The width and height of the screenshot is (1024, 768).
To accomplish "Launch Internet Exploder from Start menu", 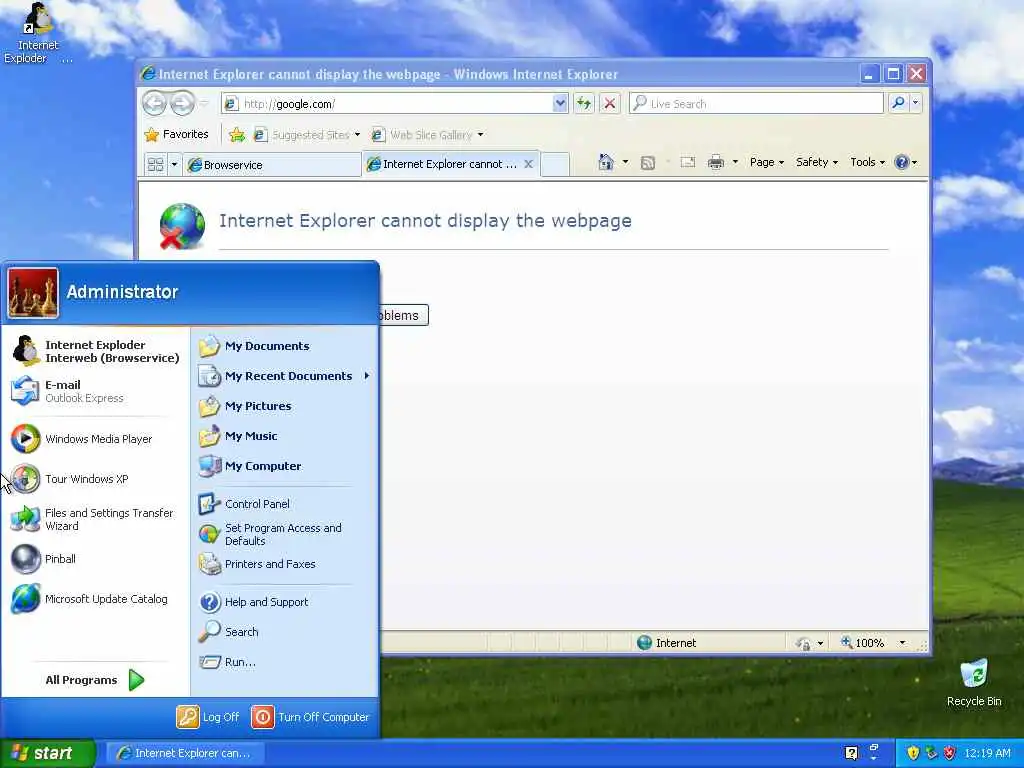I will click(96, 351).
